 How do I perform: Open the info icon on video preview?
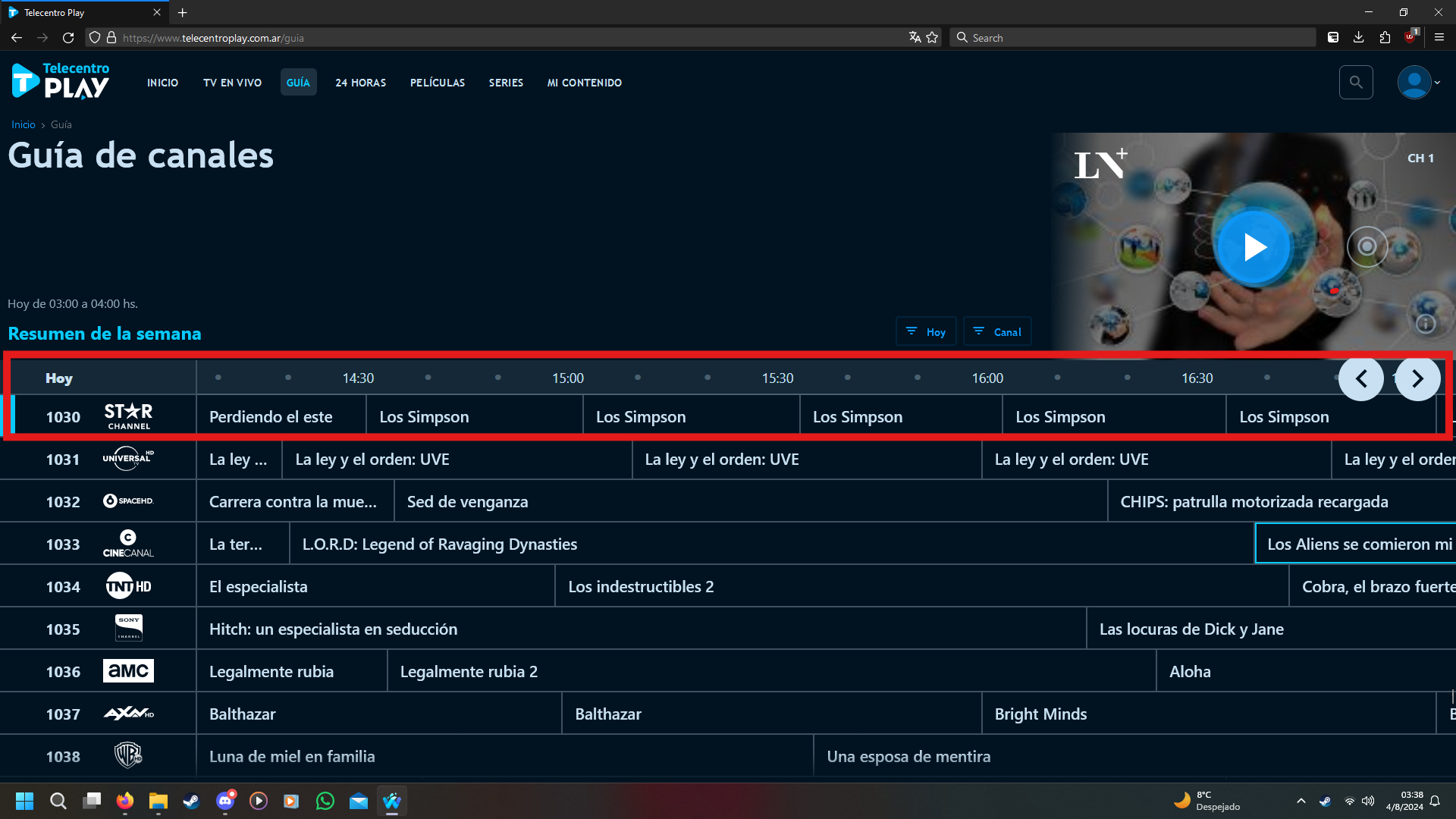[x=1426, y=324]
